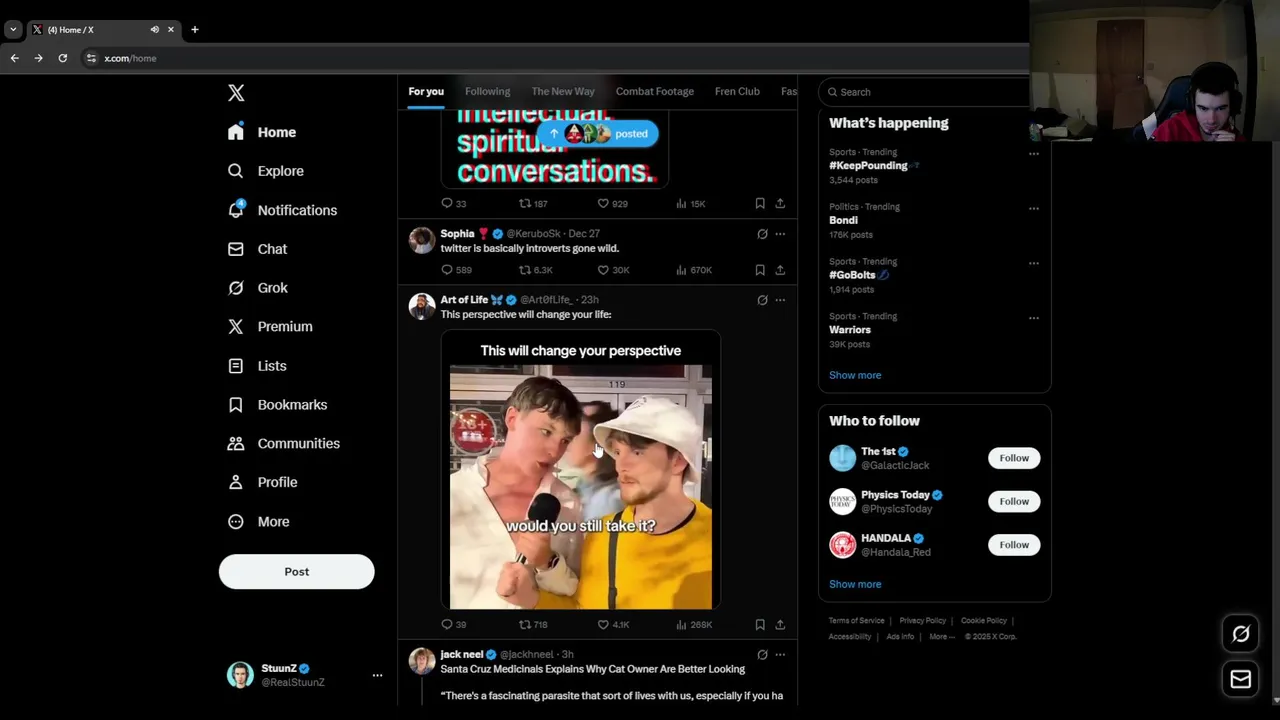Viewport: 1280px width, 720px height.
Task: Open Home from the sidebar
Action: tap(262, 132)
